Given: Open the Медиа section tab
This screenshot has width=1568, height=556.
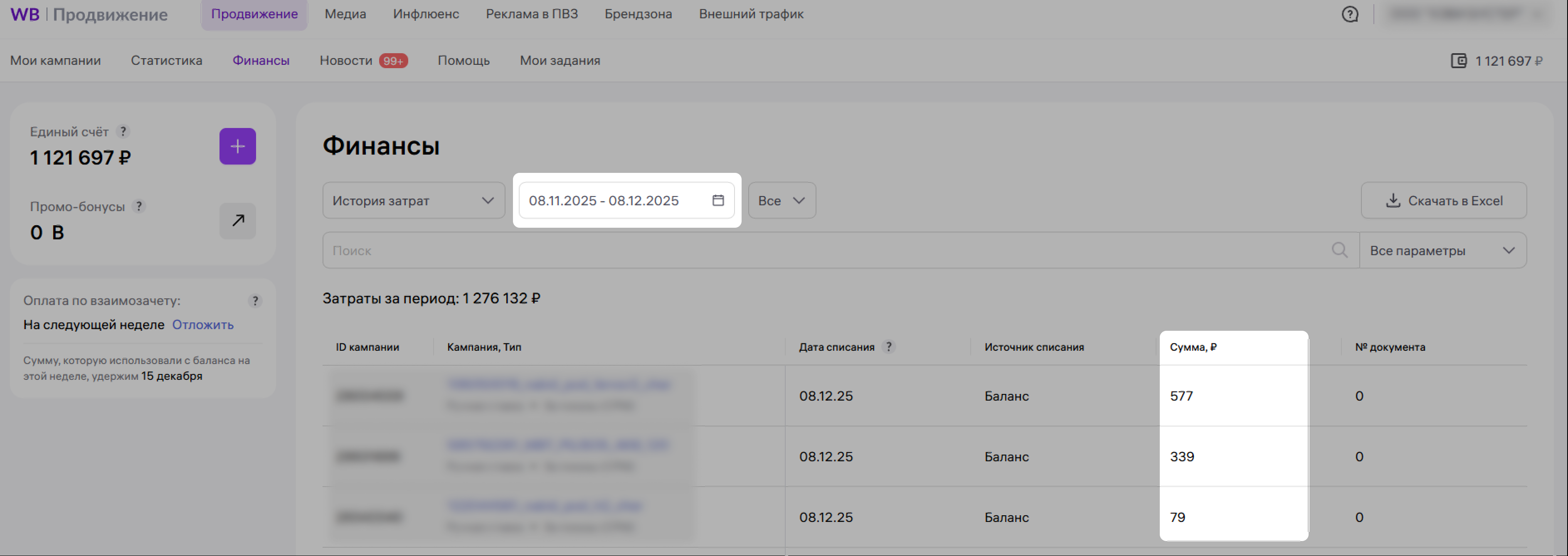Looking at the screenshot, I should 345,14.
